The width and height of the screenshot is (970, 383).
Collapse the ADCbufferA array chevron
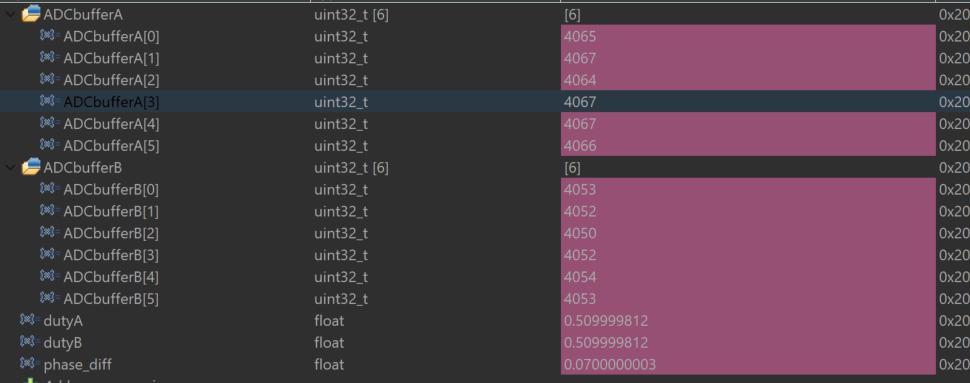click(9, 14)
